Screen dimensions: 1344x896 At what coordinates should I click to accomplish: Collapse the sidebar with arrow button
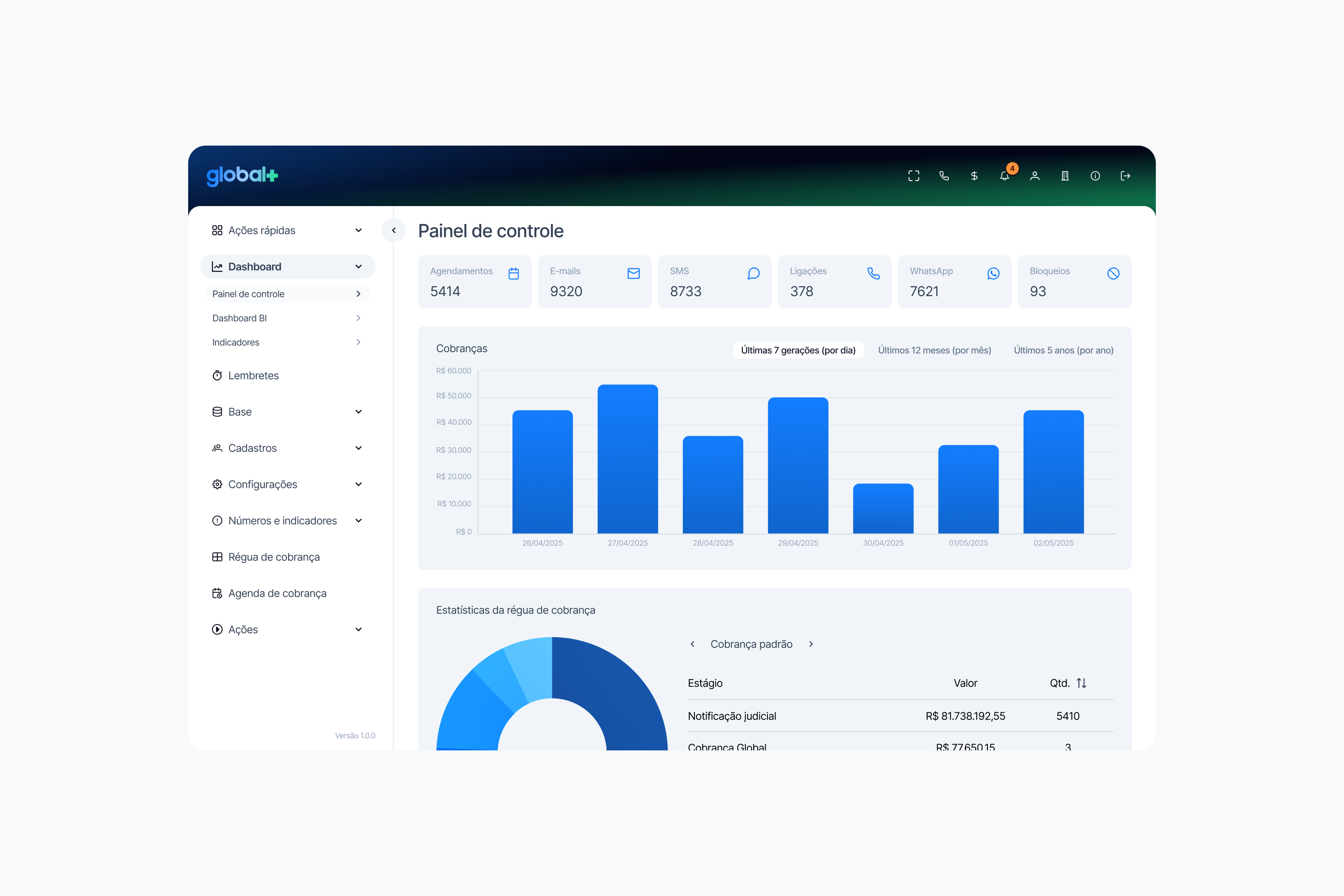pos(394,230)
